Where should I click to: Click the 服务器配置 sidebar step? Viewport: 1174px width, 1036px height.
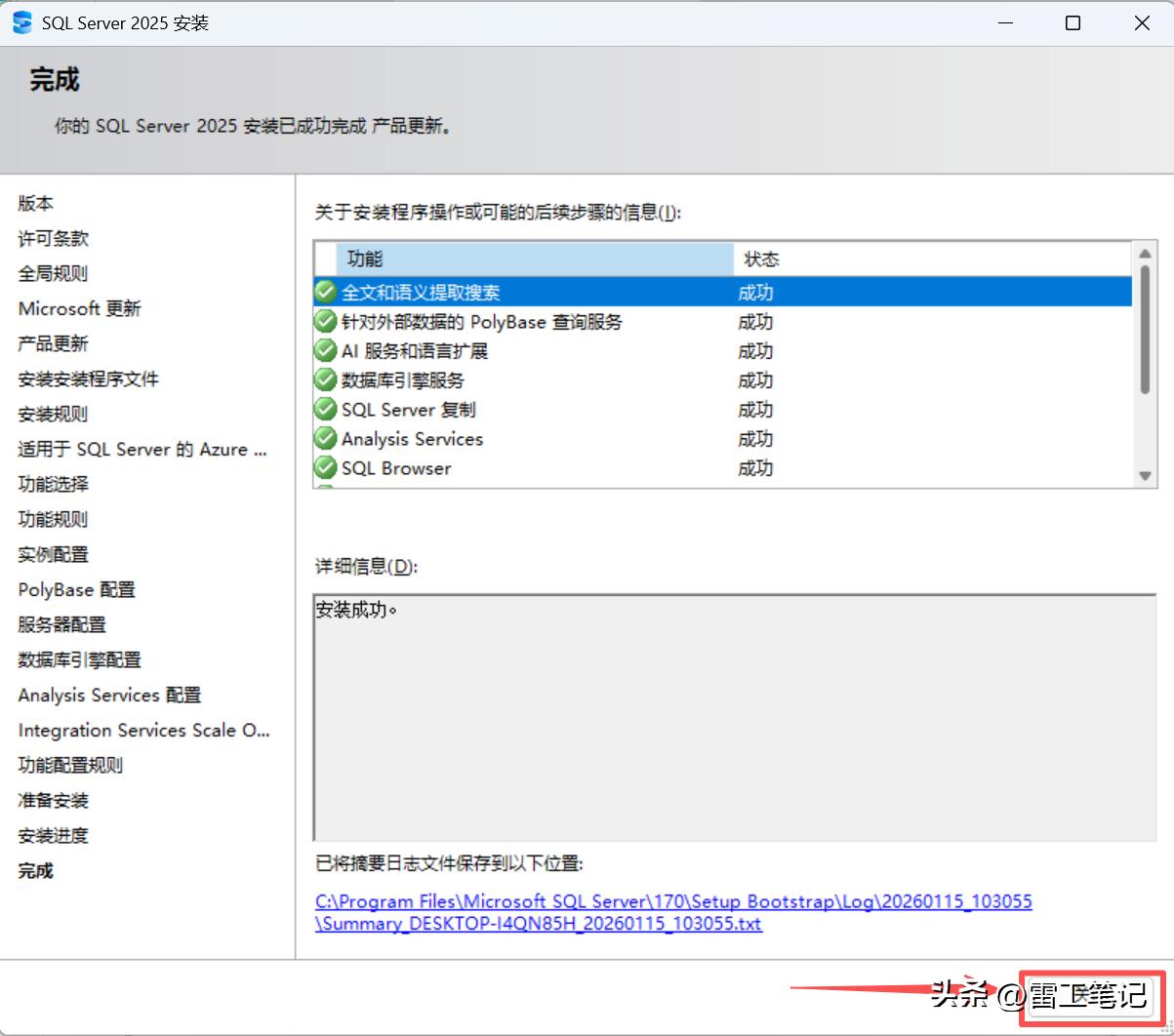click(62, 624)
